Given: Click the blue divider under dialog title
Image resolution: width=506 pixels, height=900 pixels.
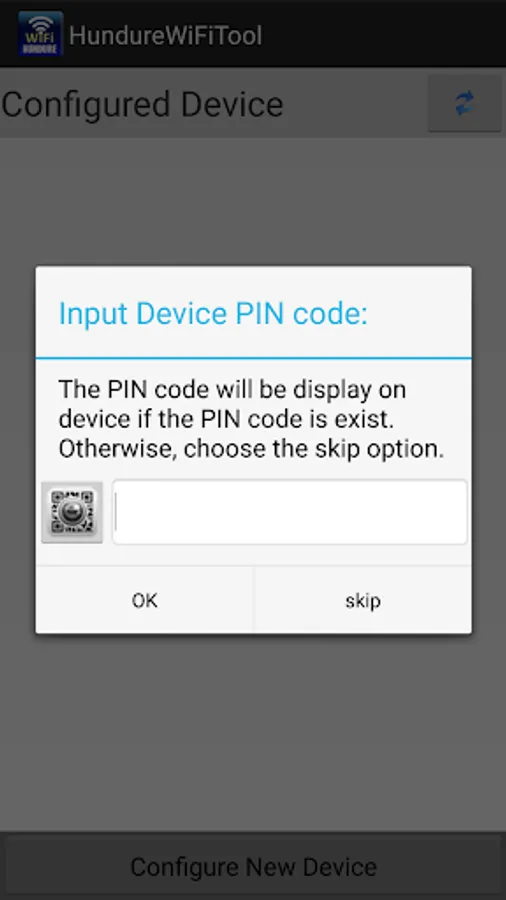Looking at the screenshot, I should point(254,358).
